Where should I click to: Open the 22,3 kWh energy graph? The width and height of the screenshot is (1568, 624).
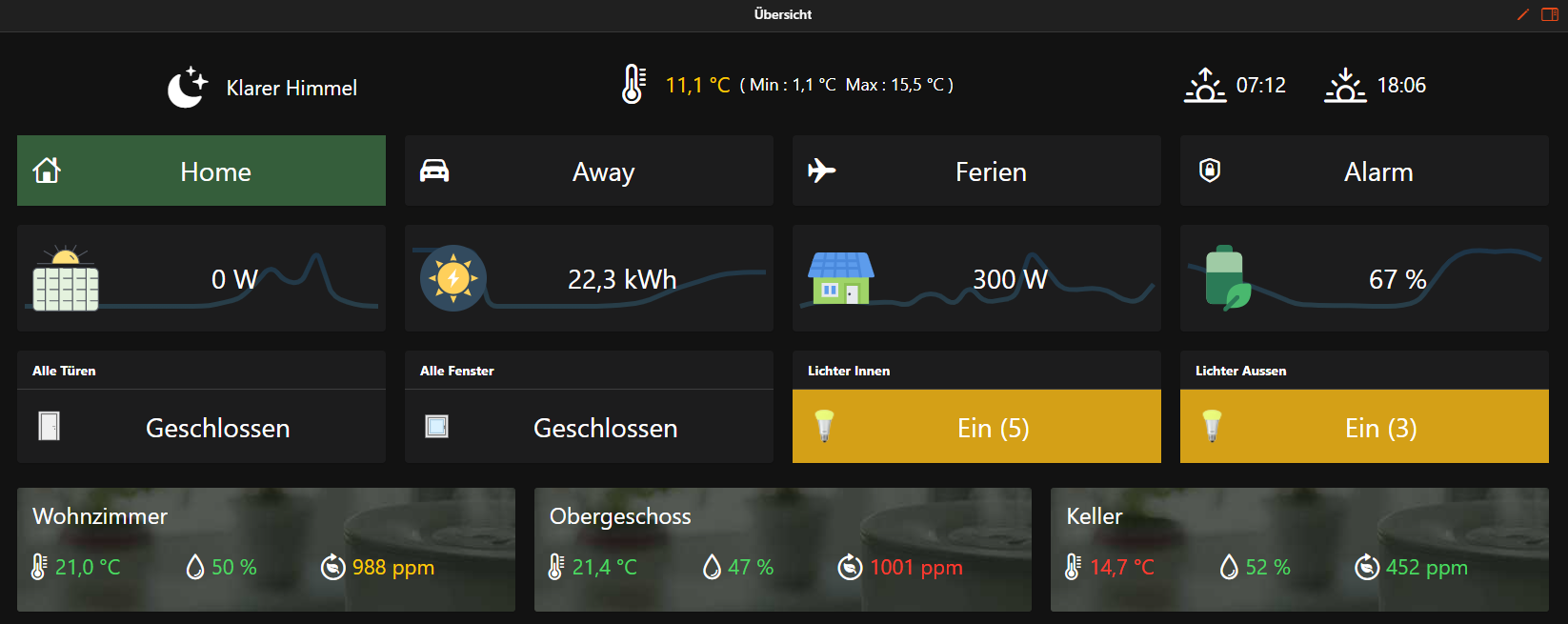point(589,278)
